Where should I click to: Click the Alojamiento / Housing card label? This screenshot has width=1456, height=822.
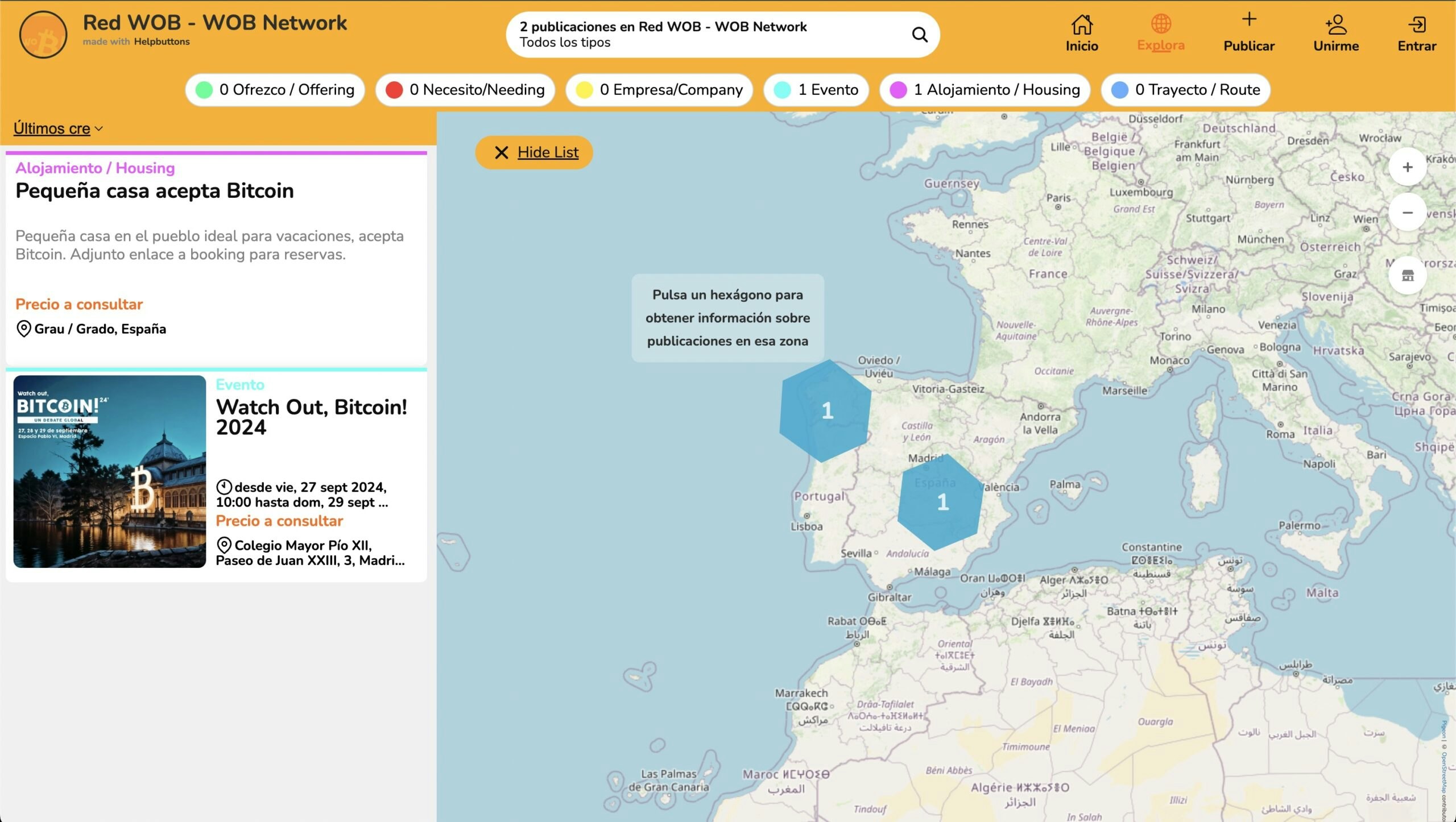(95, 168)
